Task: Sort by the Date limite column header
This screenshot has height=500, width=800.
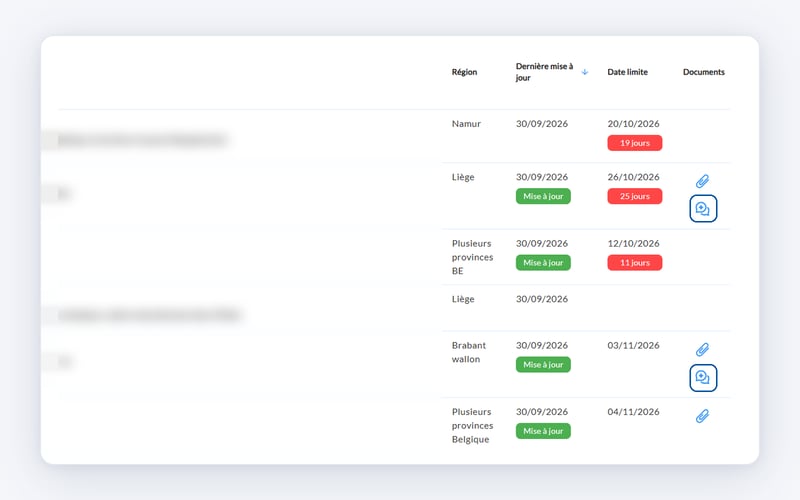Action: coord(627,72)
